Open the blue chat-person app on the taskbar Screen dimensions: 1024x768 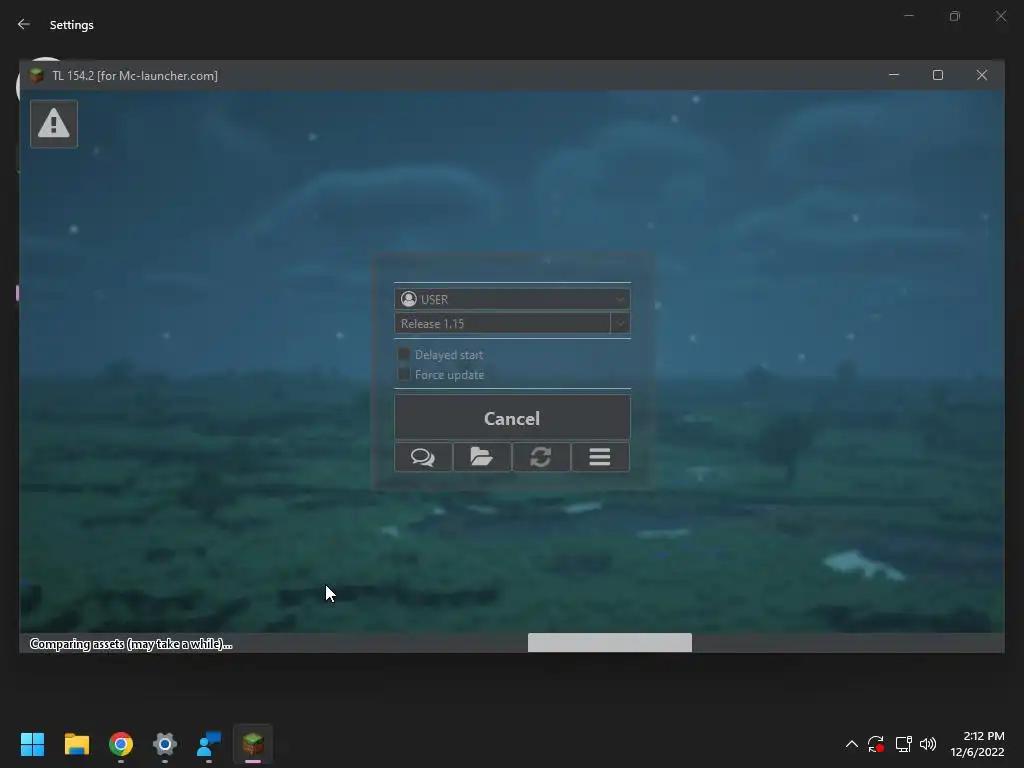(x=209, y=744)
